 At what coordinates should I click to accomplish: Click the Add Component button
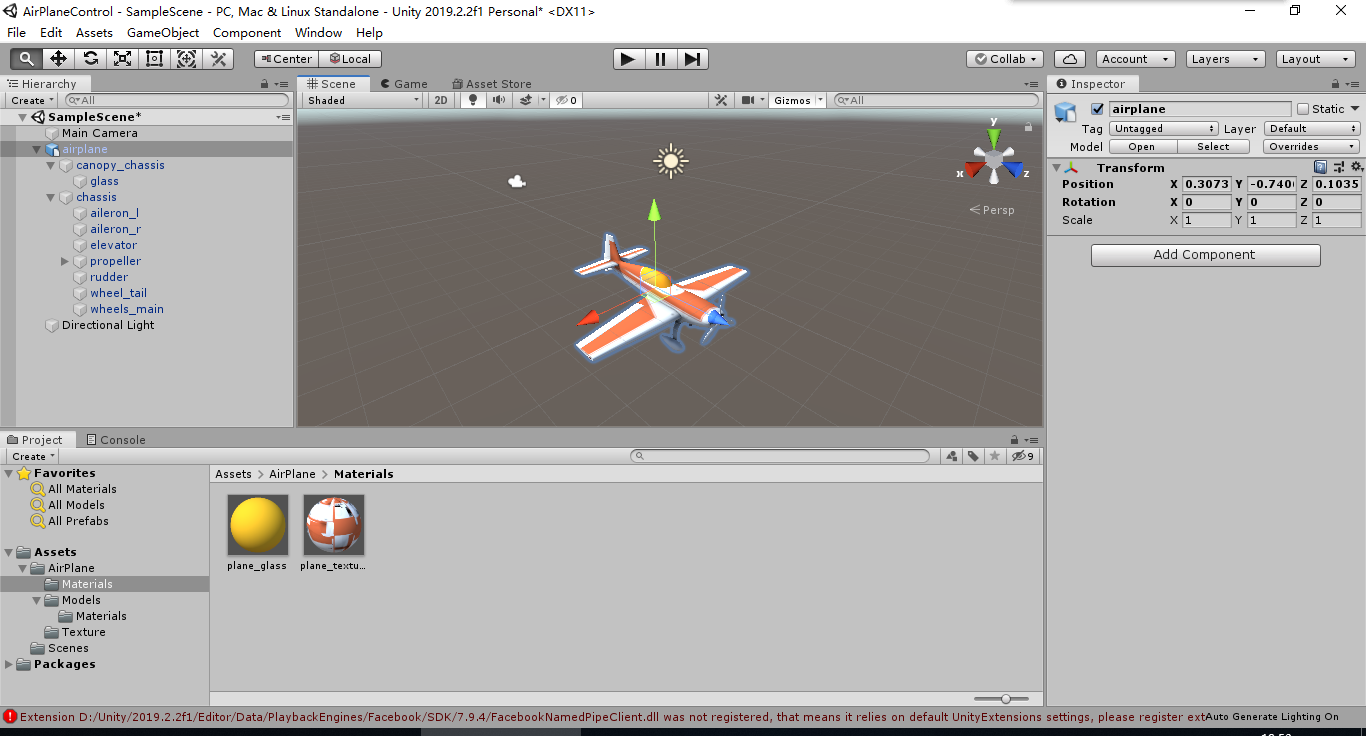point(1204,255)
